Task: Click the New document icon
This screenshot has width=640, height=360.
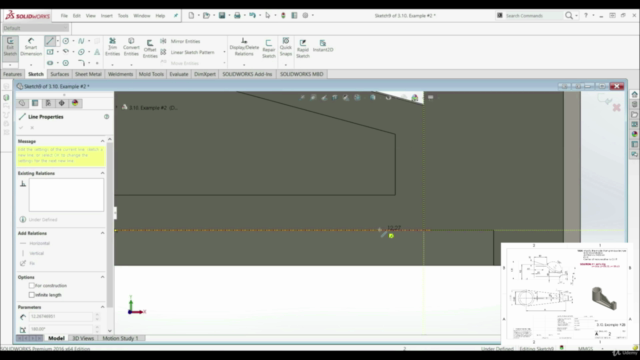Action: point(191,16)
